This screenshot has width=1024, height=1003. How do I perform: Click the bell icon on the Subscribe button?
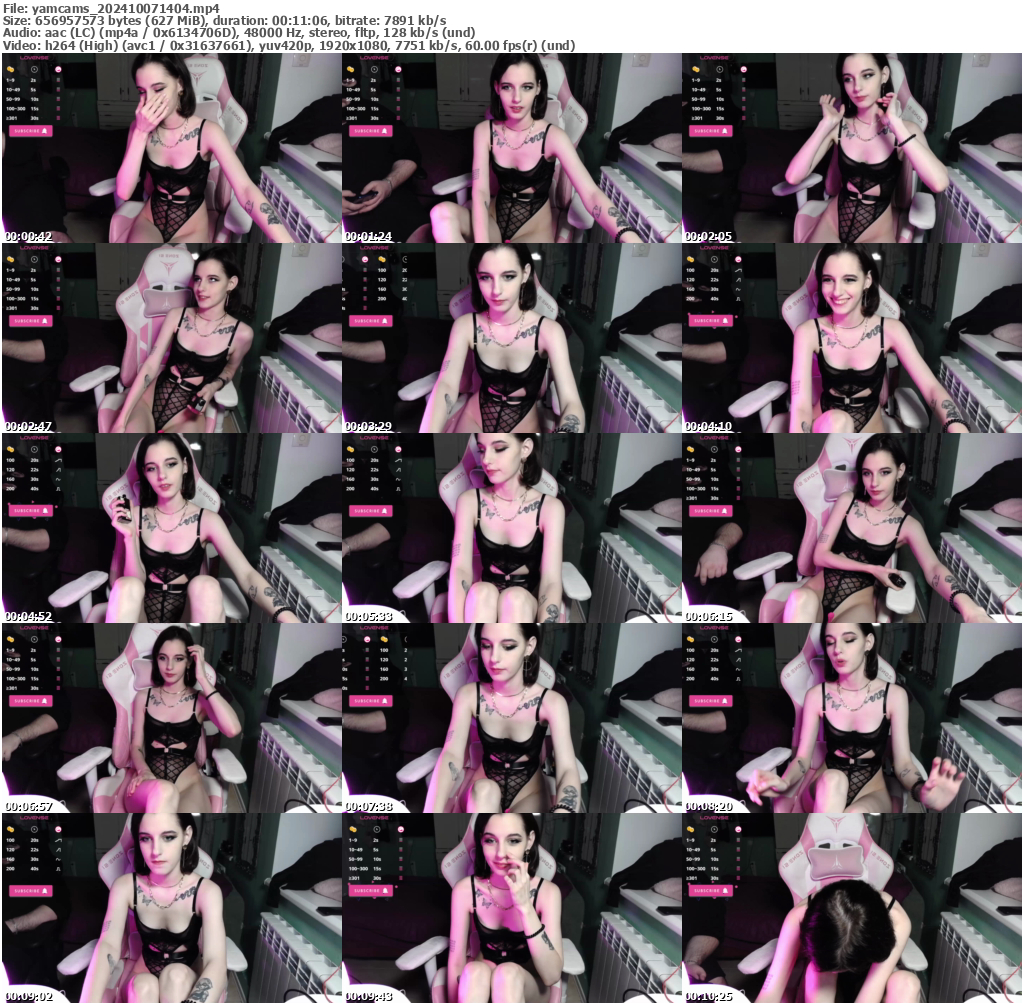point(45,131)
